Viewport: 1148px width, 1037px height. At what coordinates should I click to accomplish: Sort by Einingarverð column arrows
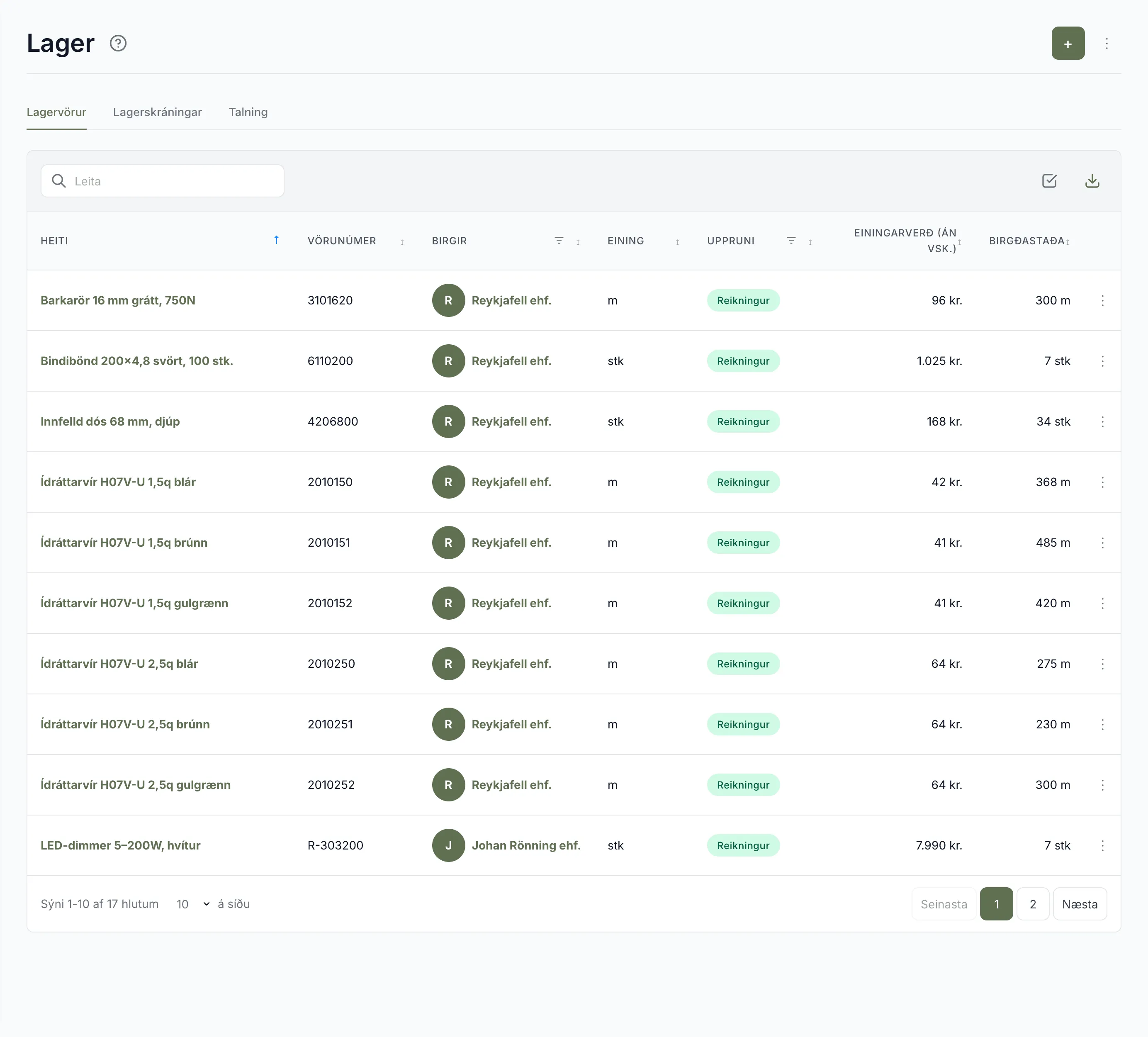click(960, 242)
